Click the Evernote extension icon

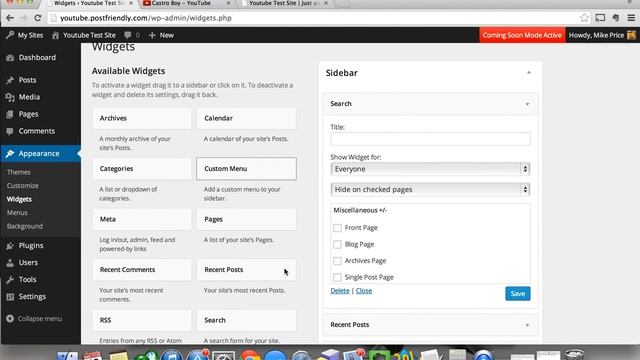(x=616, y=18)
